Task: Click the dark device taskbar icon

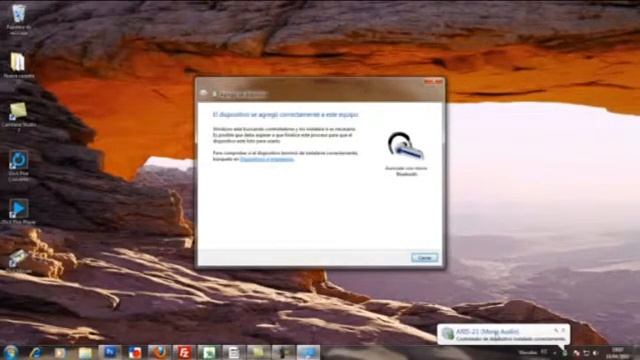Action: [x=284, y=352]
